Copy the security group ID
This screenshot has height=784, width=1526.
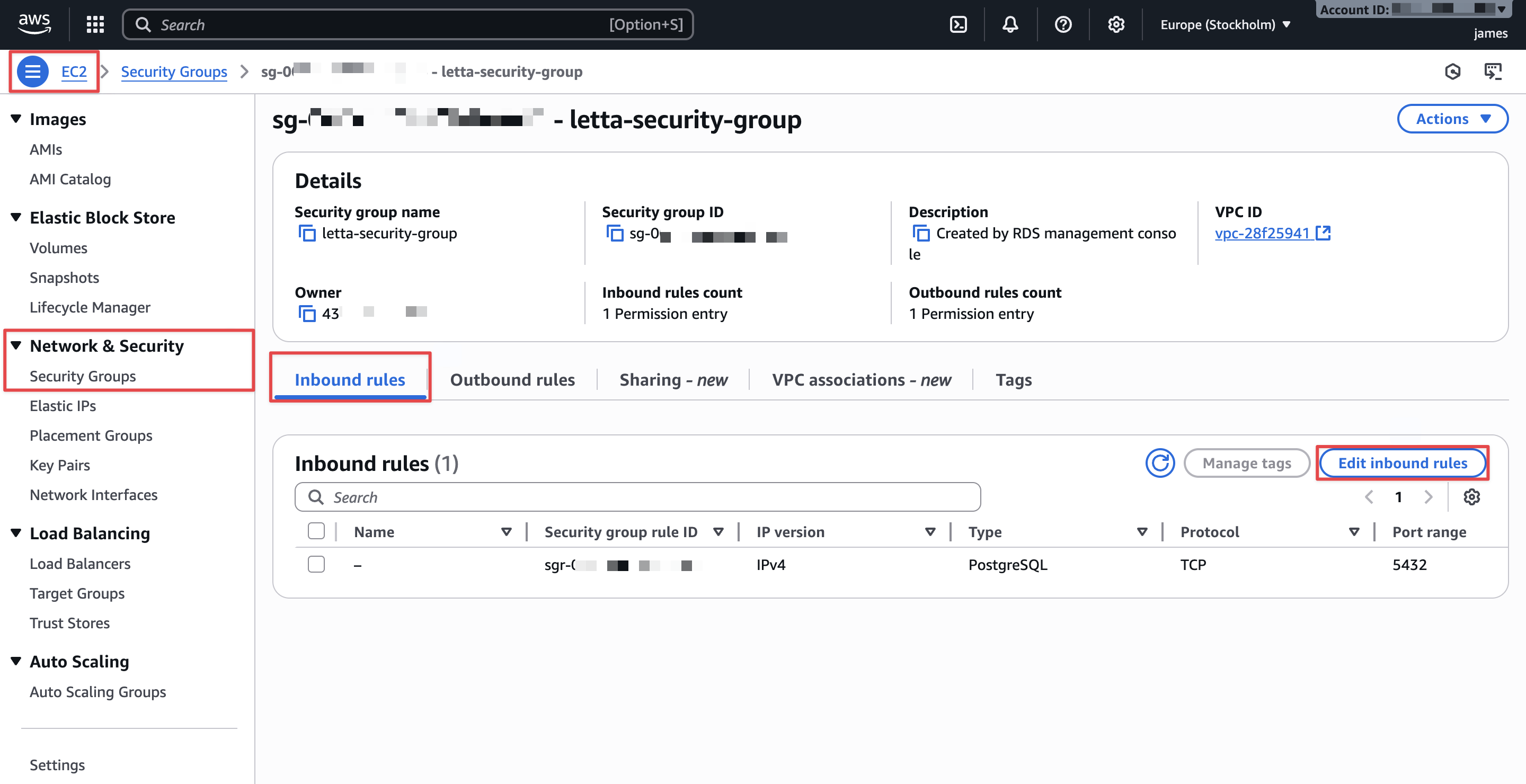pos(615,233)
